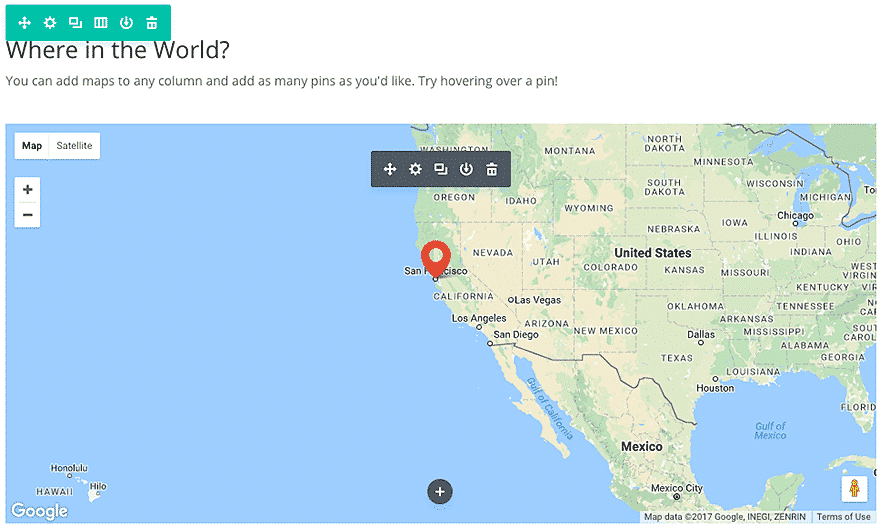Change column structure in the green toolbar

coord(100,23)
